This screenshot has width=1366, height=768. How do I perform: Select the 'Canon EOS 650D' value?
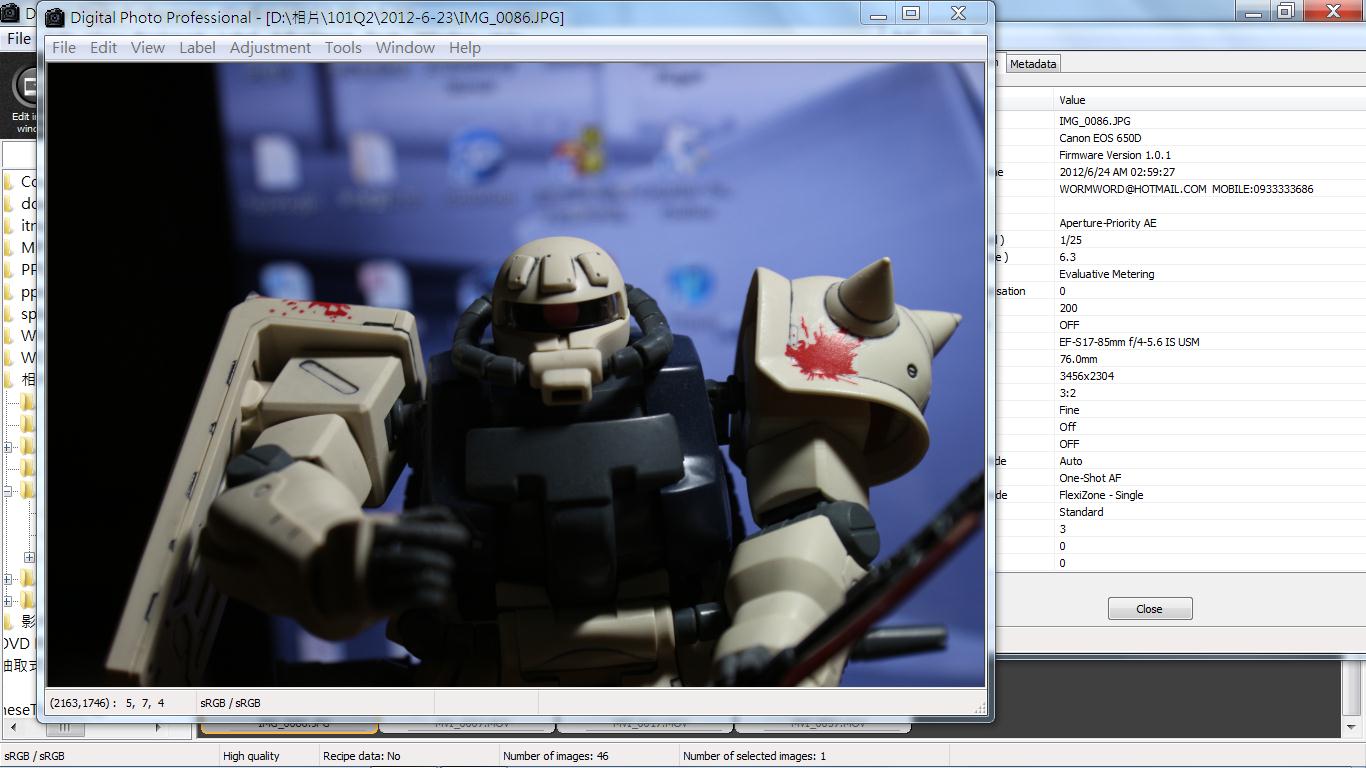(x=1100, y=138)
